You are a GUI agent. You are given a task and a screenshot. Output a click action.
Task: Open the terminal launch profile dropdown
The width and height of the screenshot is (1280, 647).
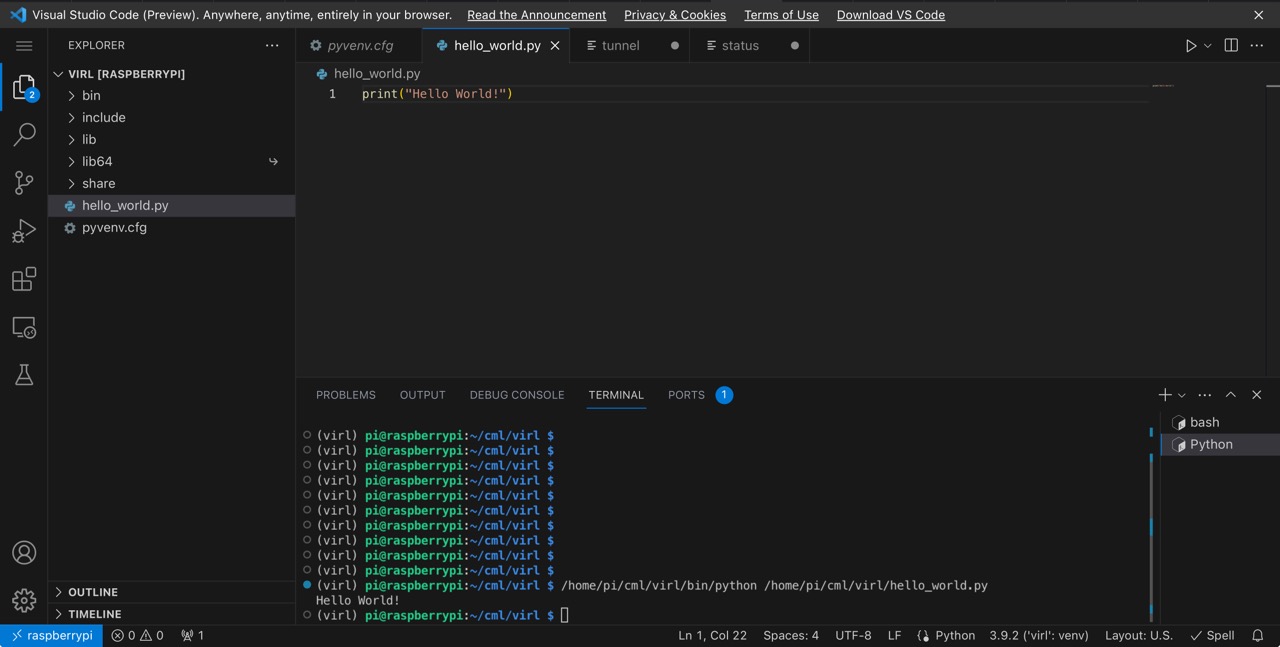[1181, 395]
